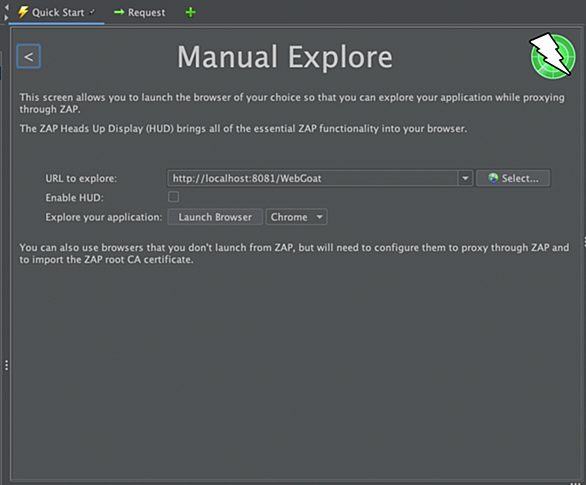Image resolution: width=586 pixels, height=485 pixels.
Task: Click the globe icon on Select button
Action: (493, 178)
